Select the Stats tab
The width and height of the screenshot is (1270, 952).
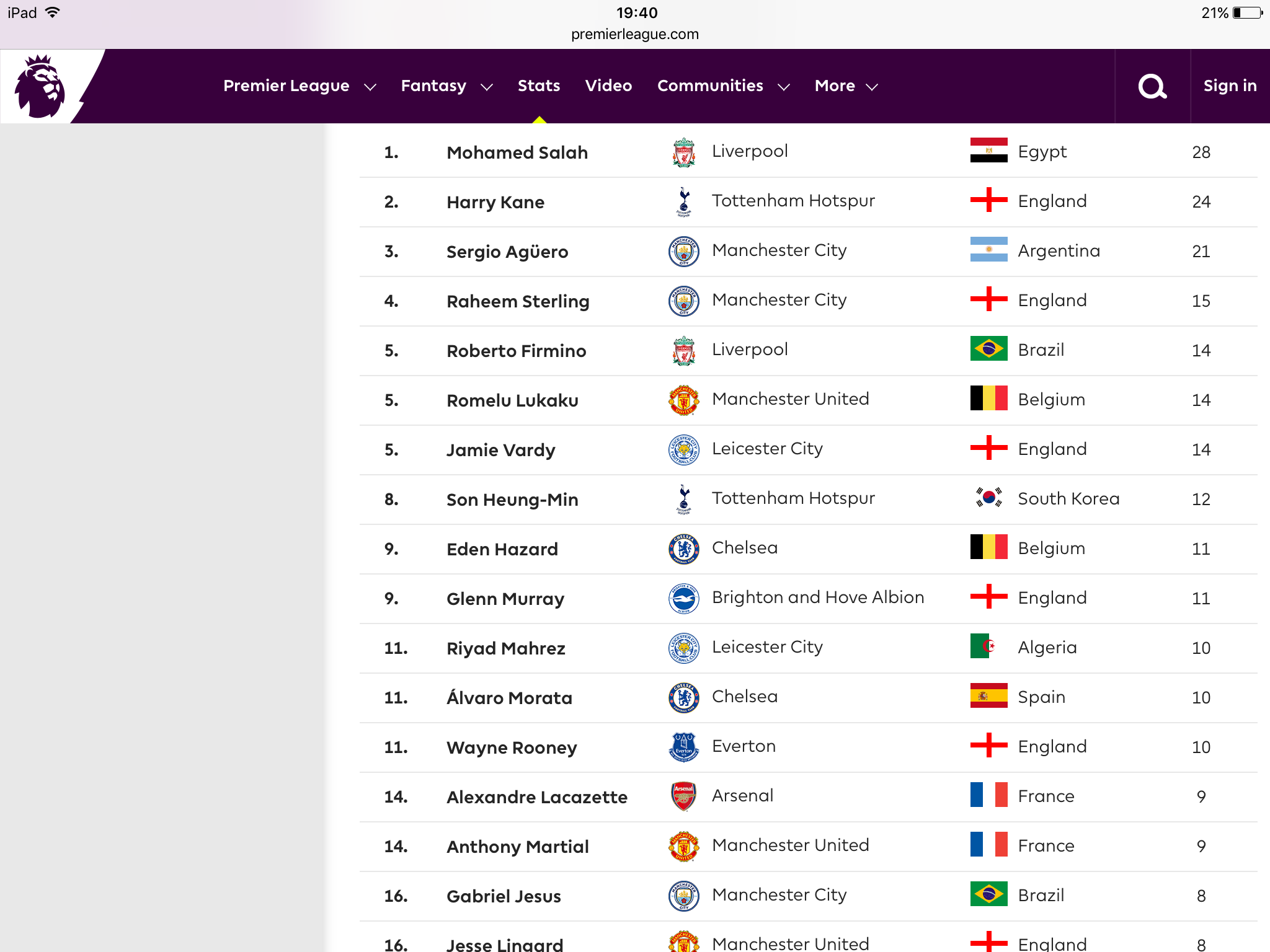(x=538, y=86)
